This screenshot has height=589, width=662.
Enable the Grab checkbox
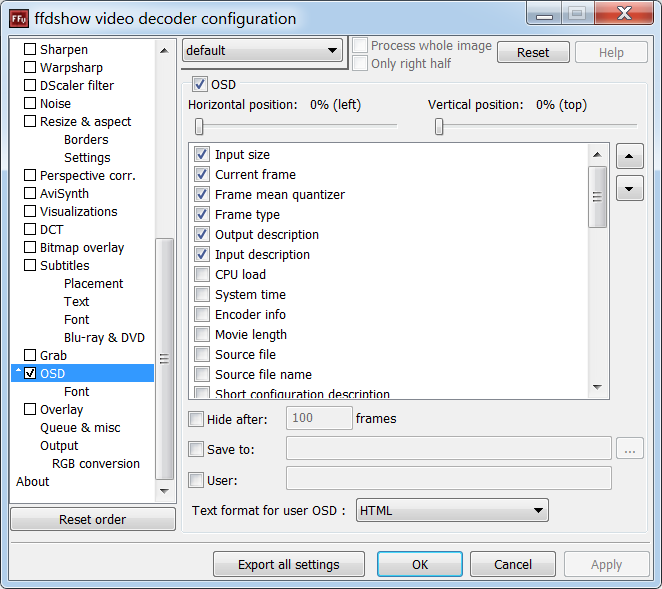(x=30, y=355)
